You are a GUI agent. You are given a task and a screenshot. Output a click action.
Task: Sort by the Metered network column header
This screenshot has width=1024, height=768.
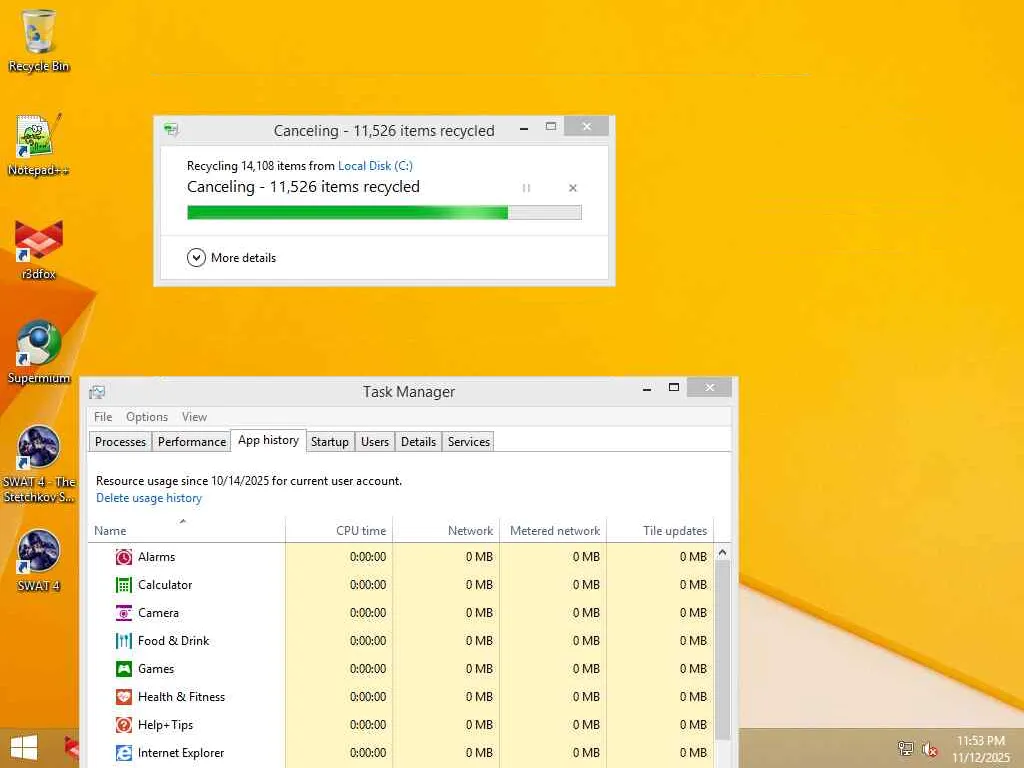click(553, 530)
